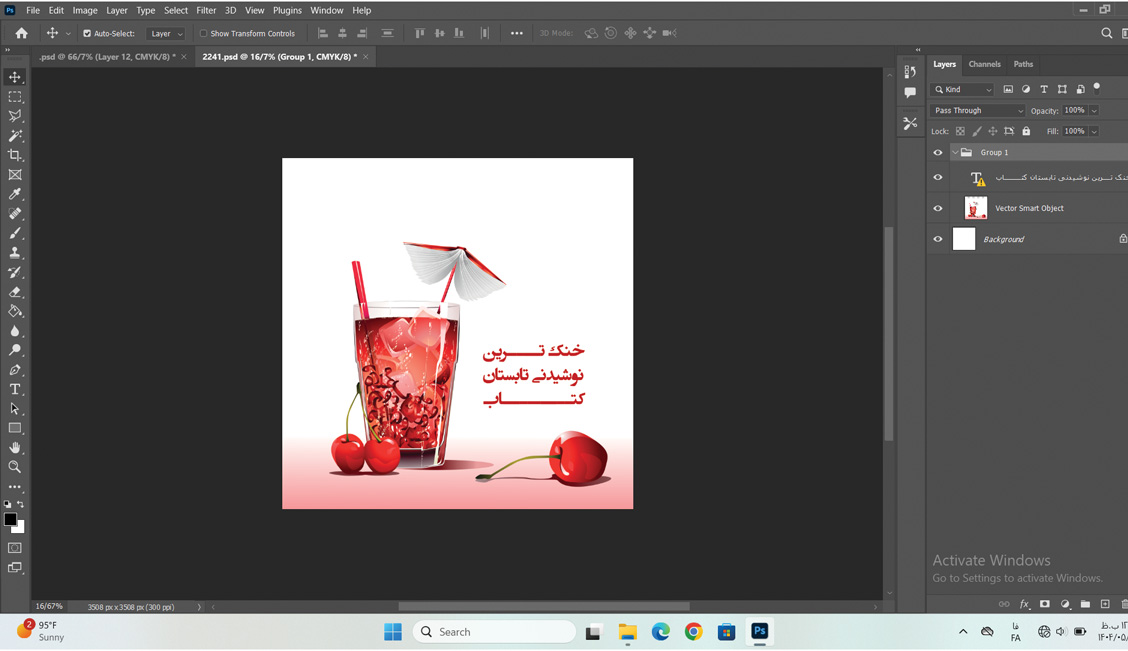This screenshot has width=1128, height=651.
Task: Change screen mode icon
Action: point(14,568)
